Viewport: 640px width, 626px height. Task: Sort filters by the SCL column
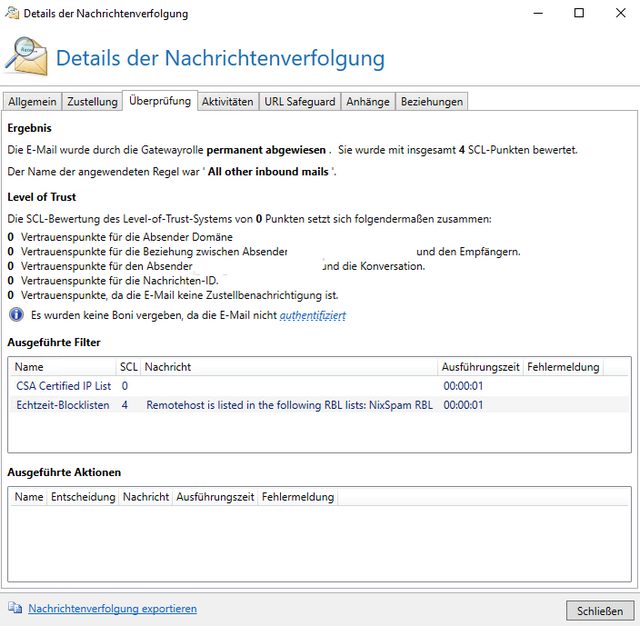(129, 367)
